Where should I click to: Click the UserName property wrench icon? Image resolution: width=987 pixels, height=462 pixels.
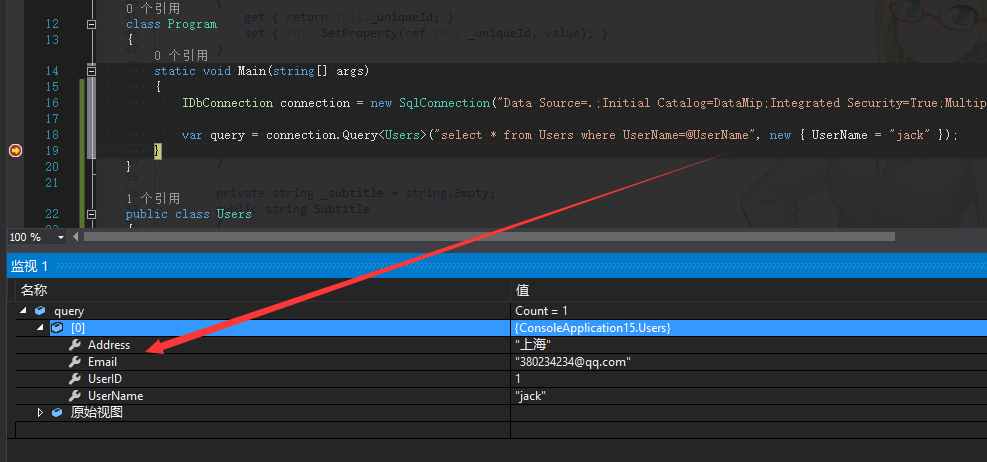point(74,396)
